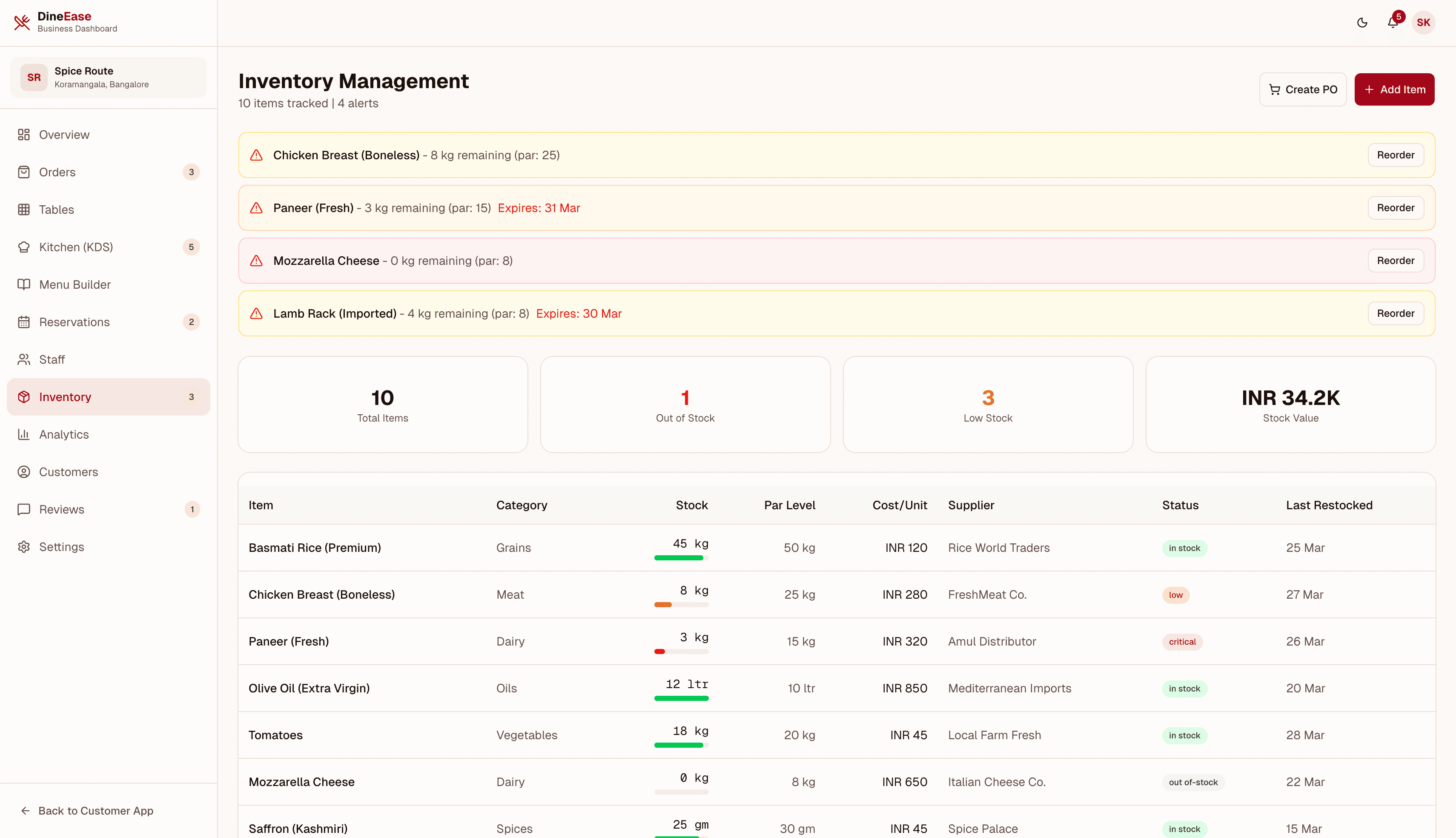1456x838 pixels.
Task: Click the Paneer stock level progress bar
Action: pos(681,652)
